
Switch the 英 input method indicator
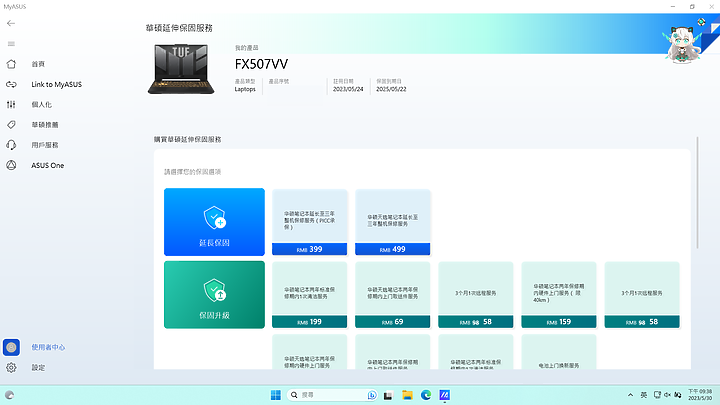(644, 395)
